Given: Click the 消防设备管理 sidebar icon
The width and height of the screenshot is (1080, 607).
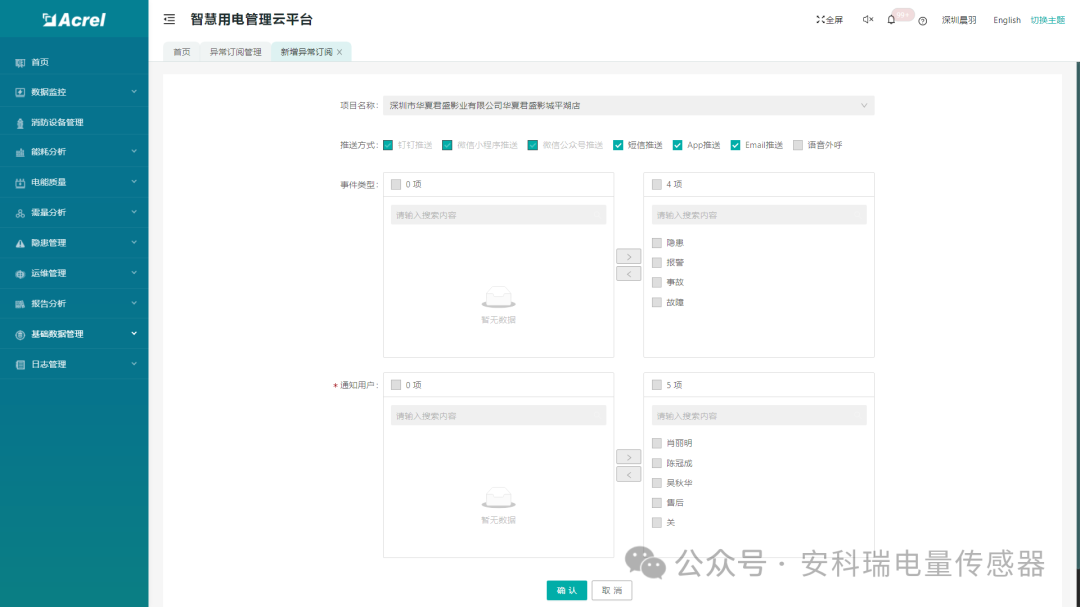Looking at the screenshot, I should click(x=20, y=123).
